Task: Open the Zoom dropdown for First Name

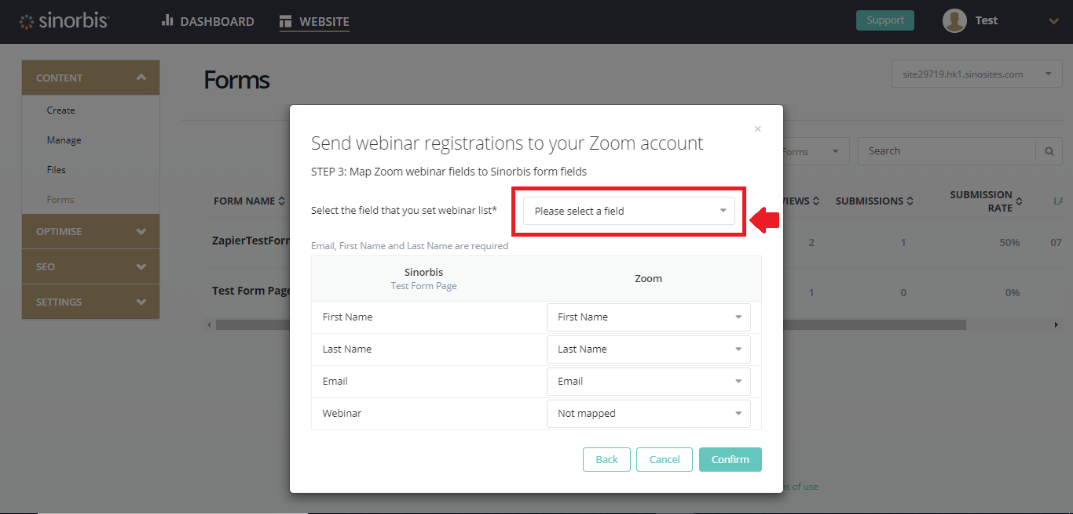Action: [x=649, y=317]
